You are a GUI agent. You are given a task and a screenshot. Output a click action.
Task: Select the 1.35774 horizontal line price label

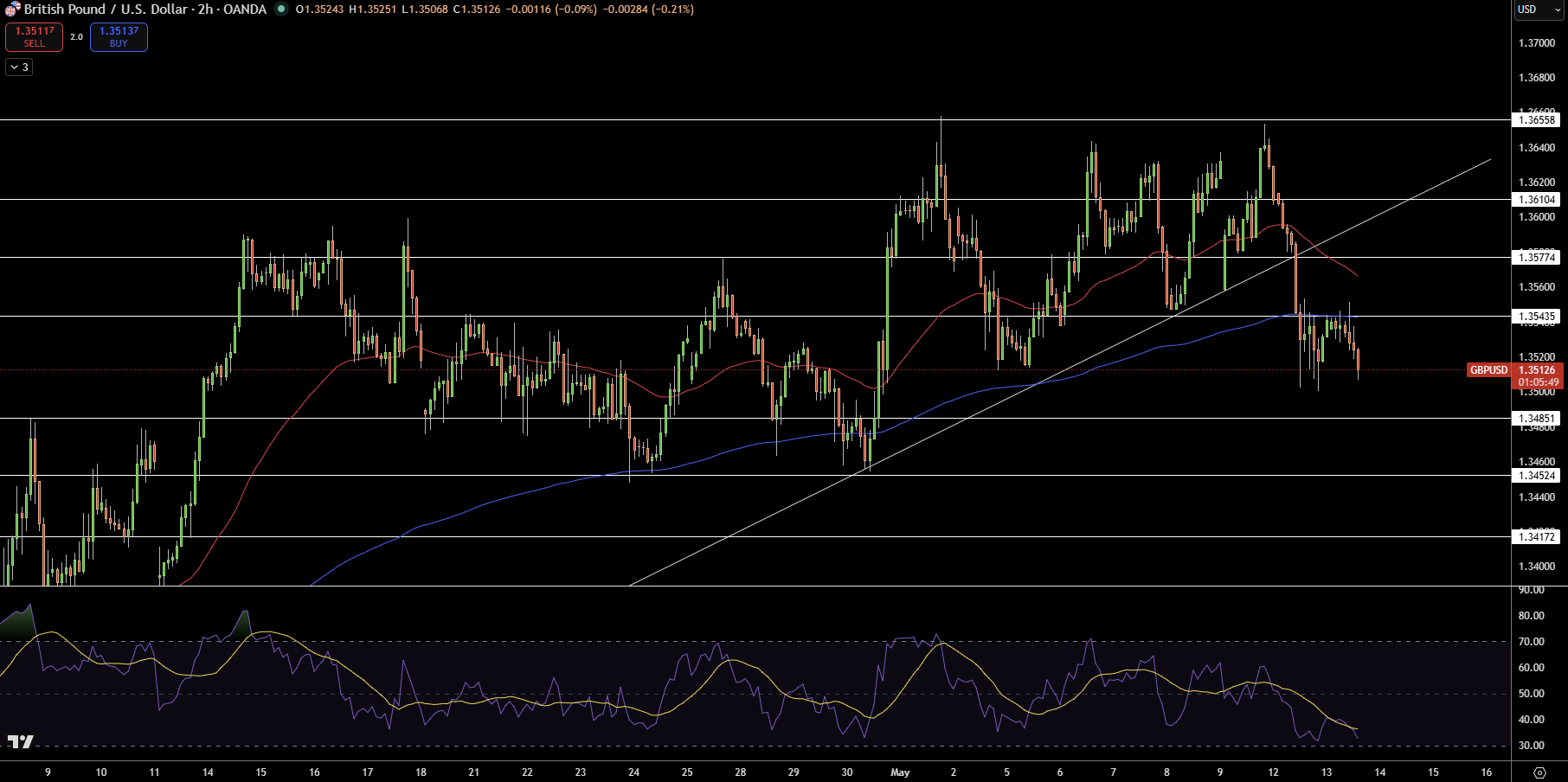[x=1536, y=258]
